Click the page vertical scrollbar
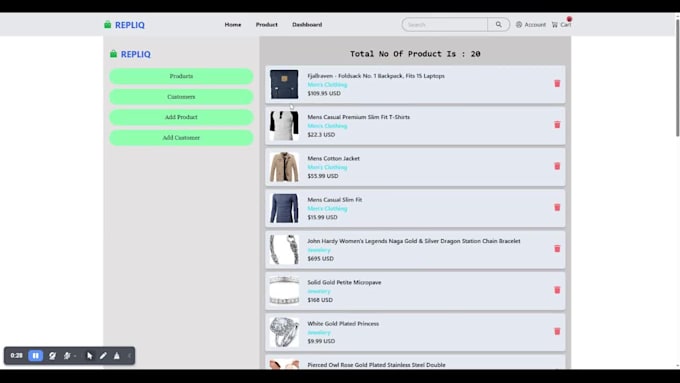680x383 pixels. click(x=677, y=78)
